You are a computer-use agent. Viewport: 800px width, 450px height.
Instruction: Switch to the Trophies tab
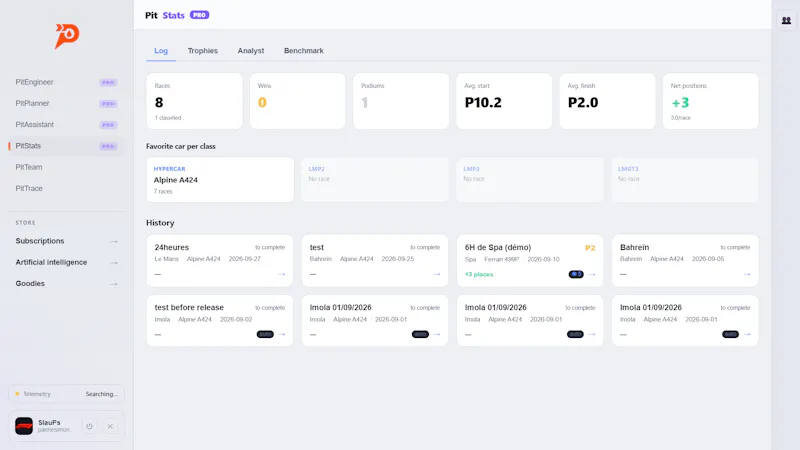click(203, 51)
